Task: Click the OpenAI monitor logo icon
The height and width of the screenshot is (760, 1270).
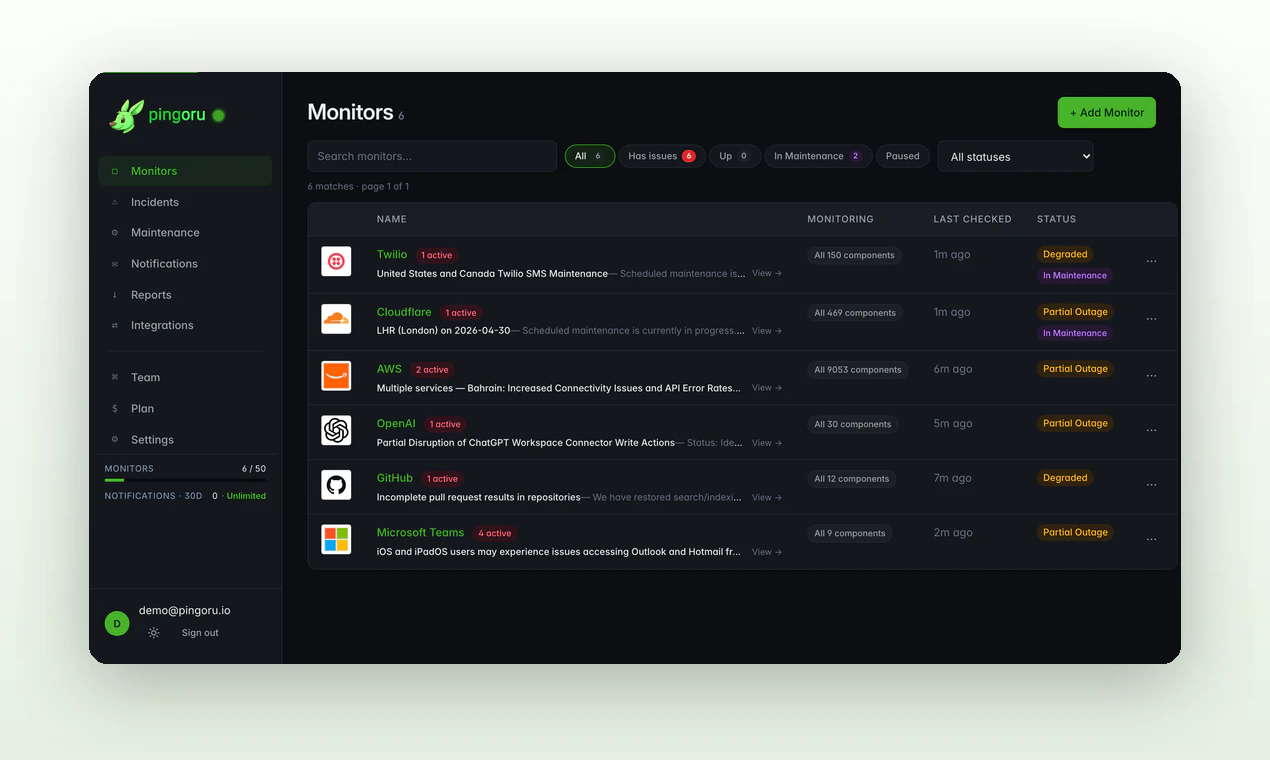Action: point(335,430)
